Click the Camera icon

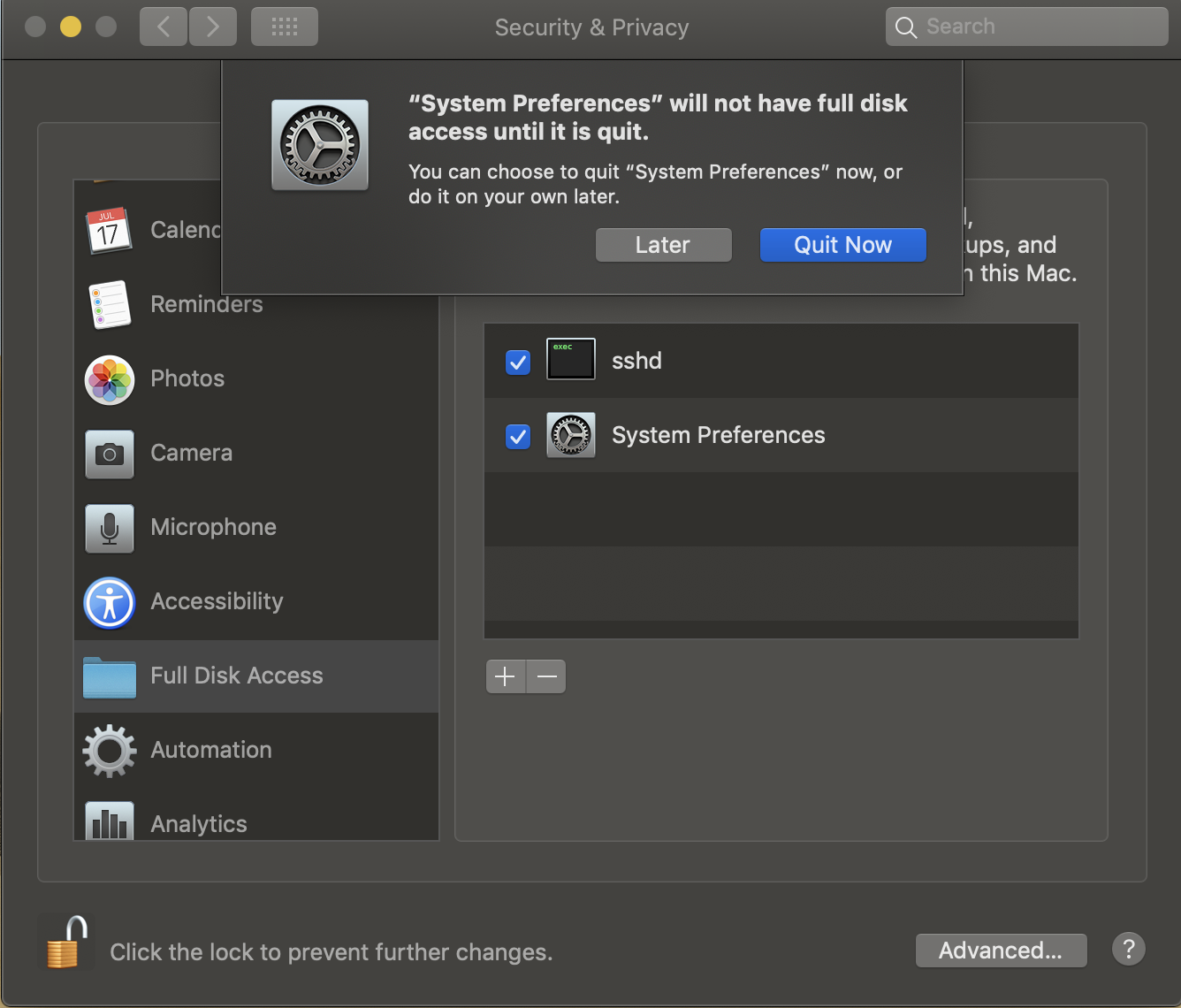110,454
